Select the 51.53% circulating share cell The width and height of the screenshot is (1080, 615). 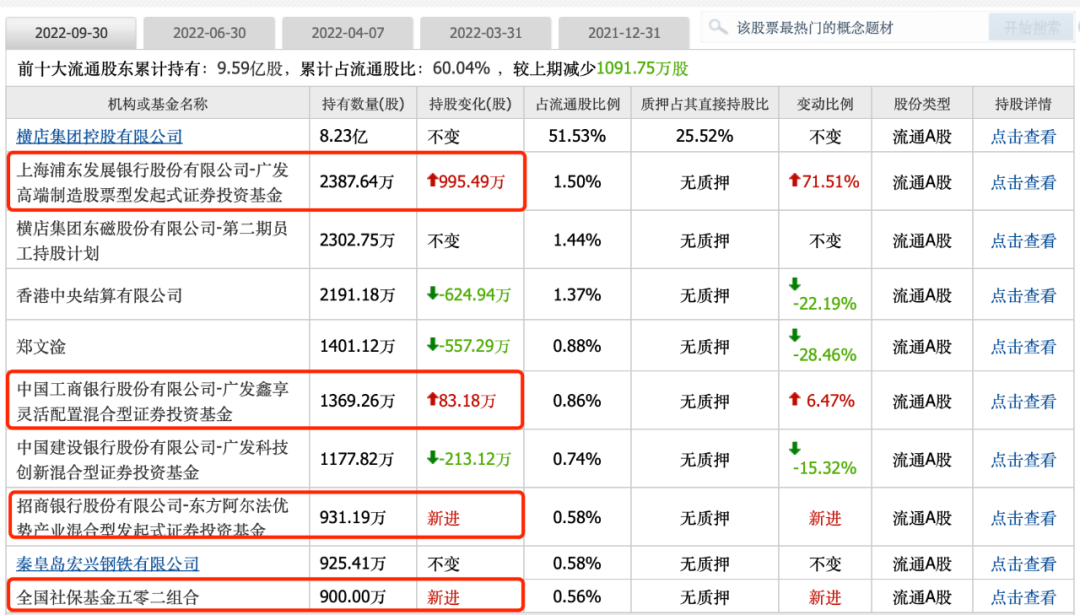click(577, 136)
